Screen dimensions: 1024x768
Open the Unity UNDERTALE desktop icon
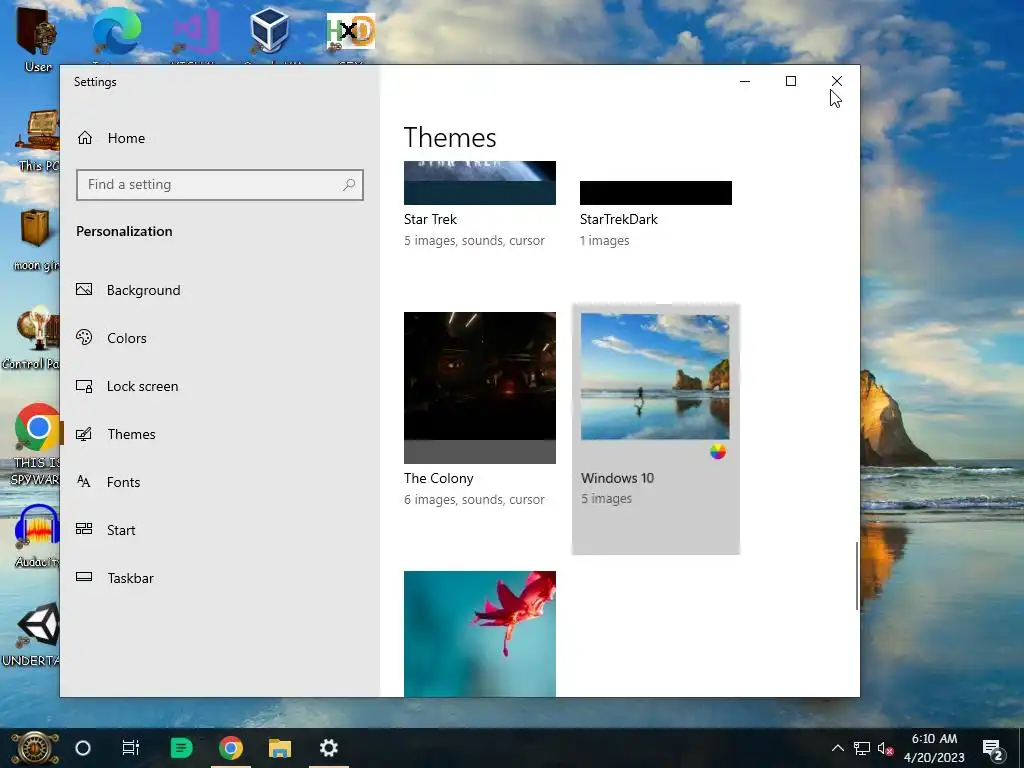coord(31,635)
